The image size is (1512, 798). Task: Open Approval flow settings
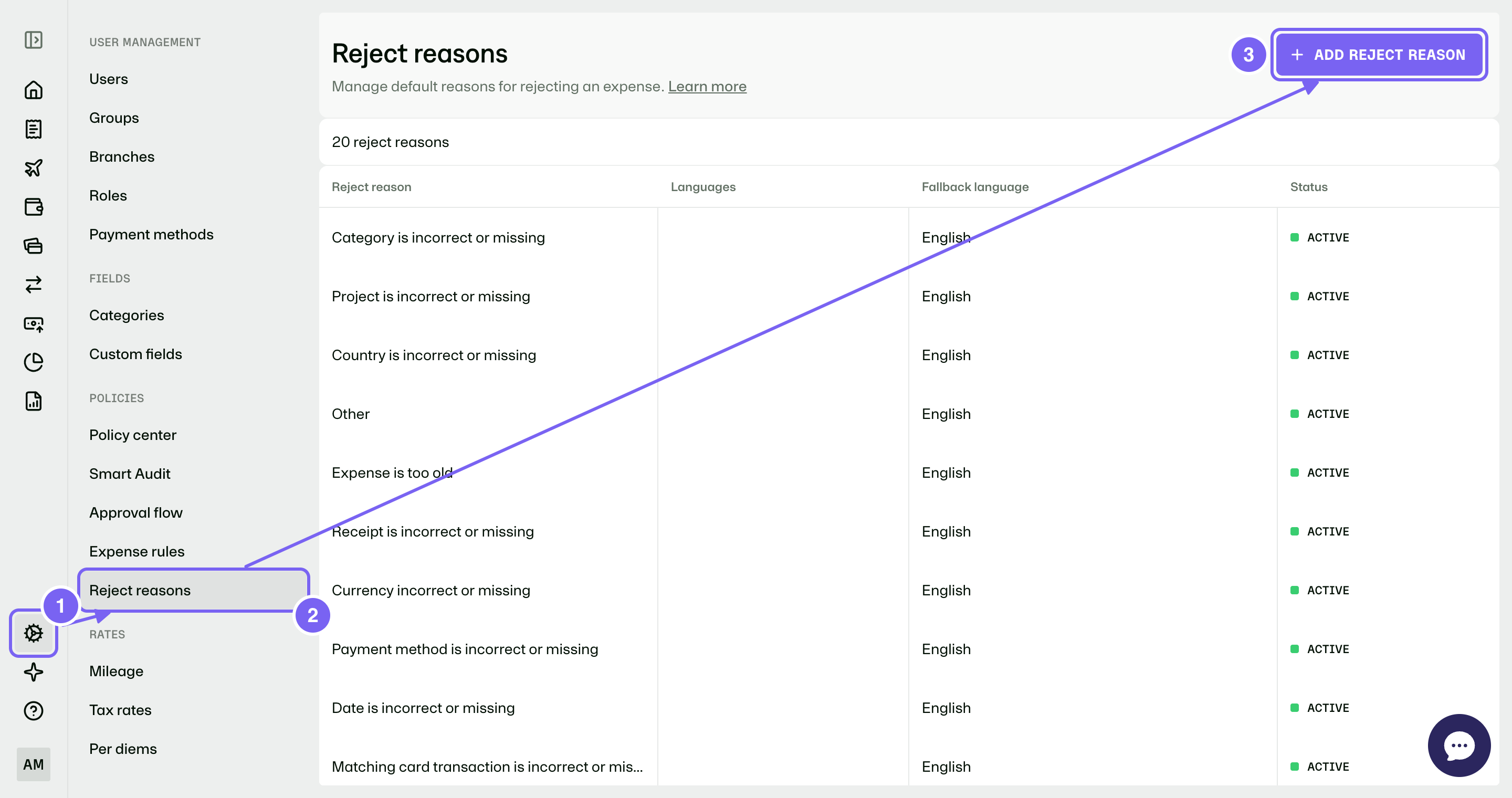pos(135,512)
